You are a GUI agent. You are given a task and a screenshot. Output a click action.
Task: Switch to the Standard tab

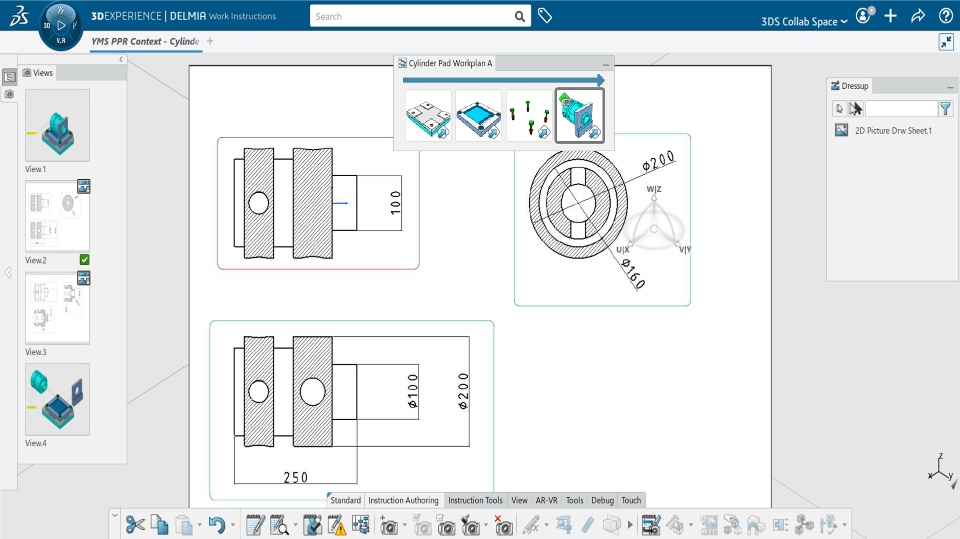point(345,500)
